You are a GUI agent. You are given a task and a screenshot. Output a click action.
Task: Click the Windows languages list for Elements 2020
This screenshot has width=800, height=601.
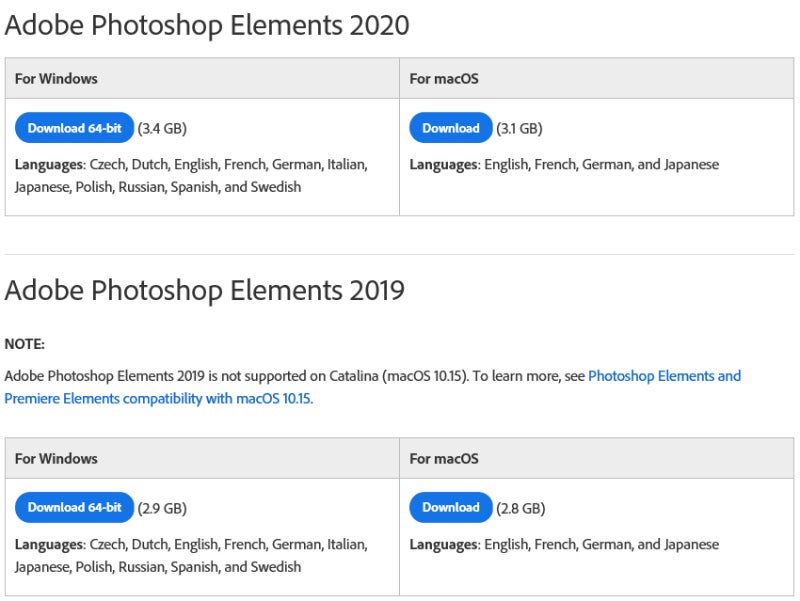[x=190, y=175]
